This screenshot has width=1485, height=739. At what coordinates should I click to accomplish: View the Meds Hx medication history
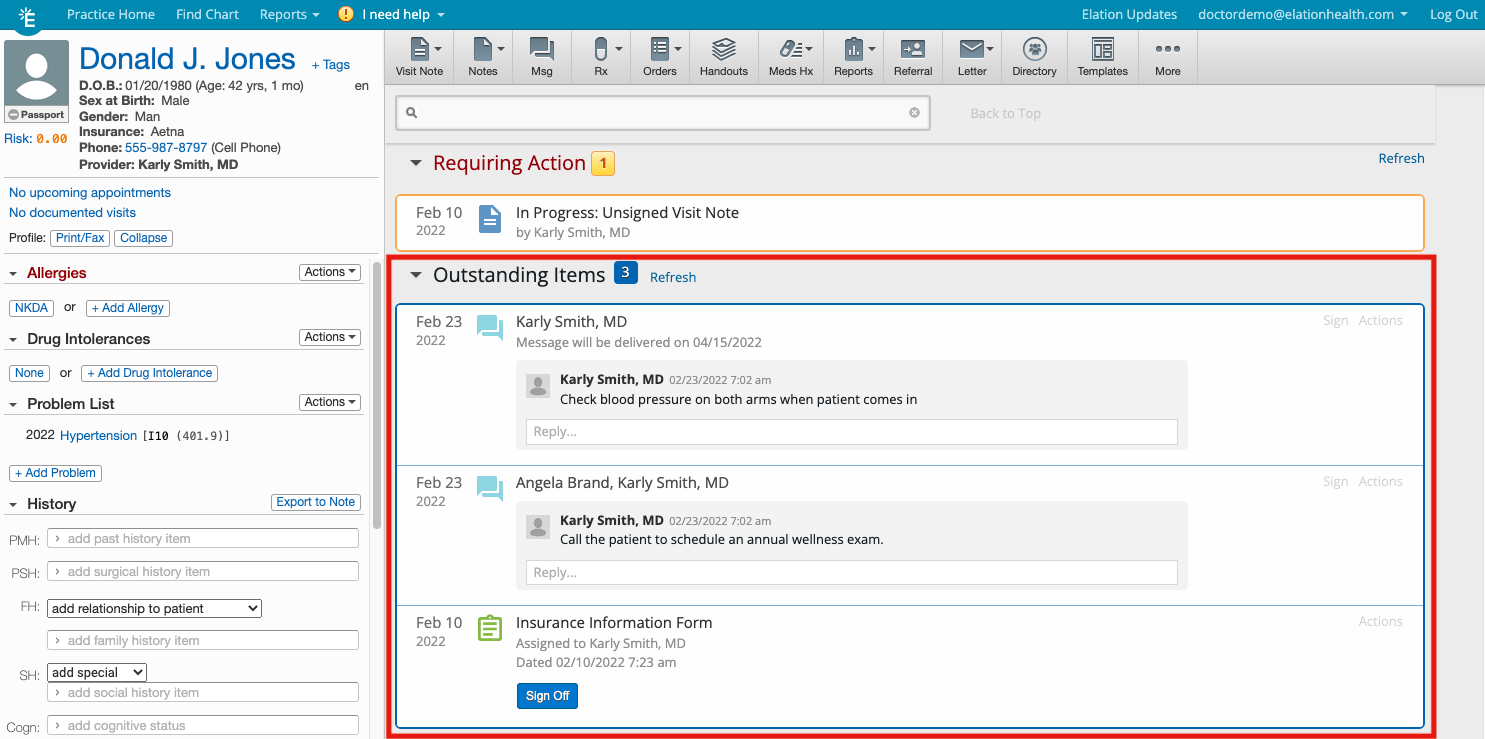[789, 57]
